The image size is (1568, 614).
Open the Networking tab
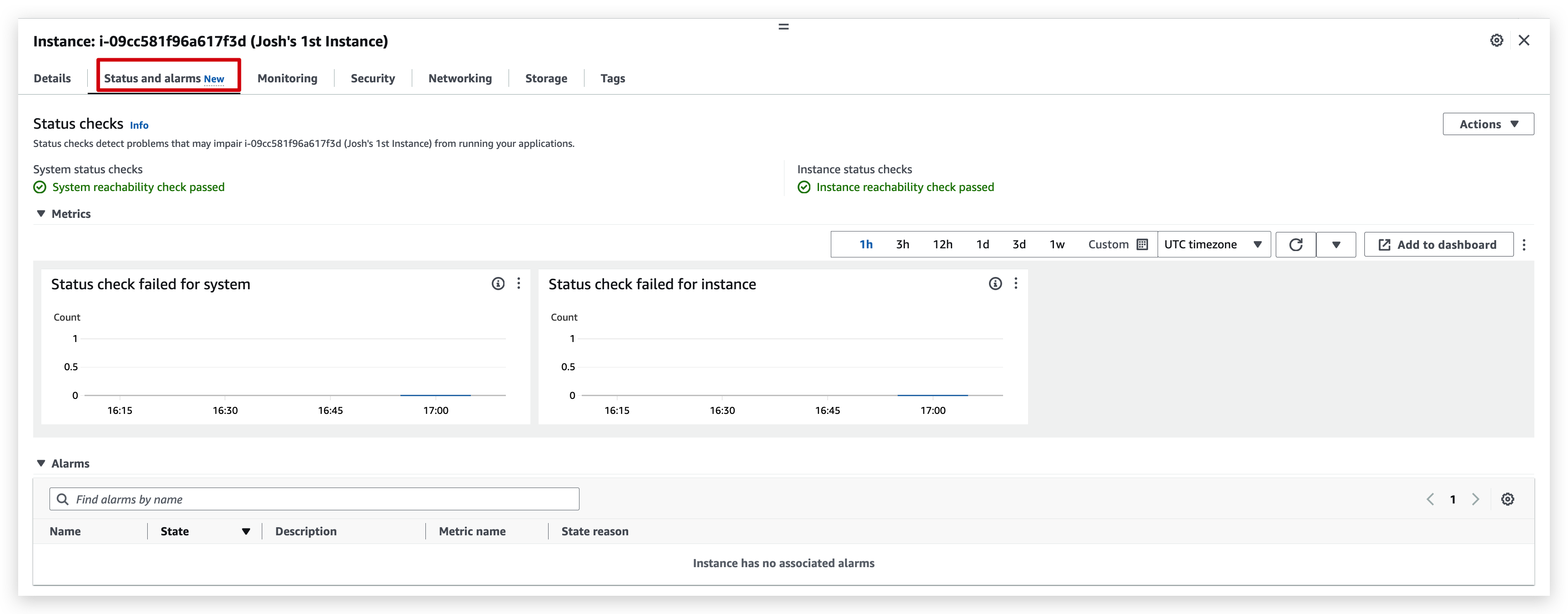click(459, 78)
